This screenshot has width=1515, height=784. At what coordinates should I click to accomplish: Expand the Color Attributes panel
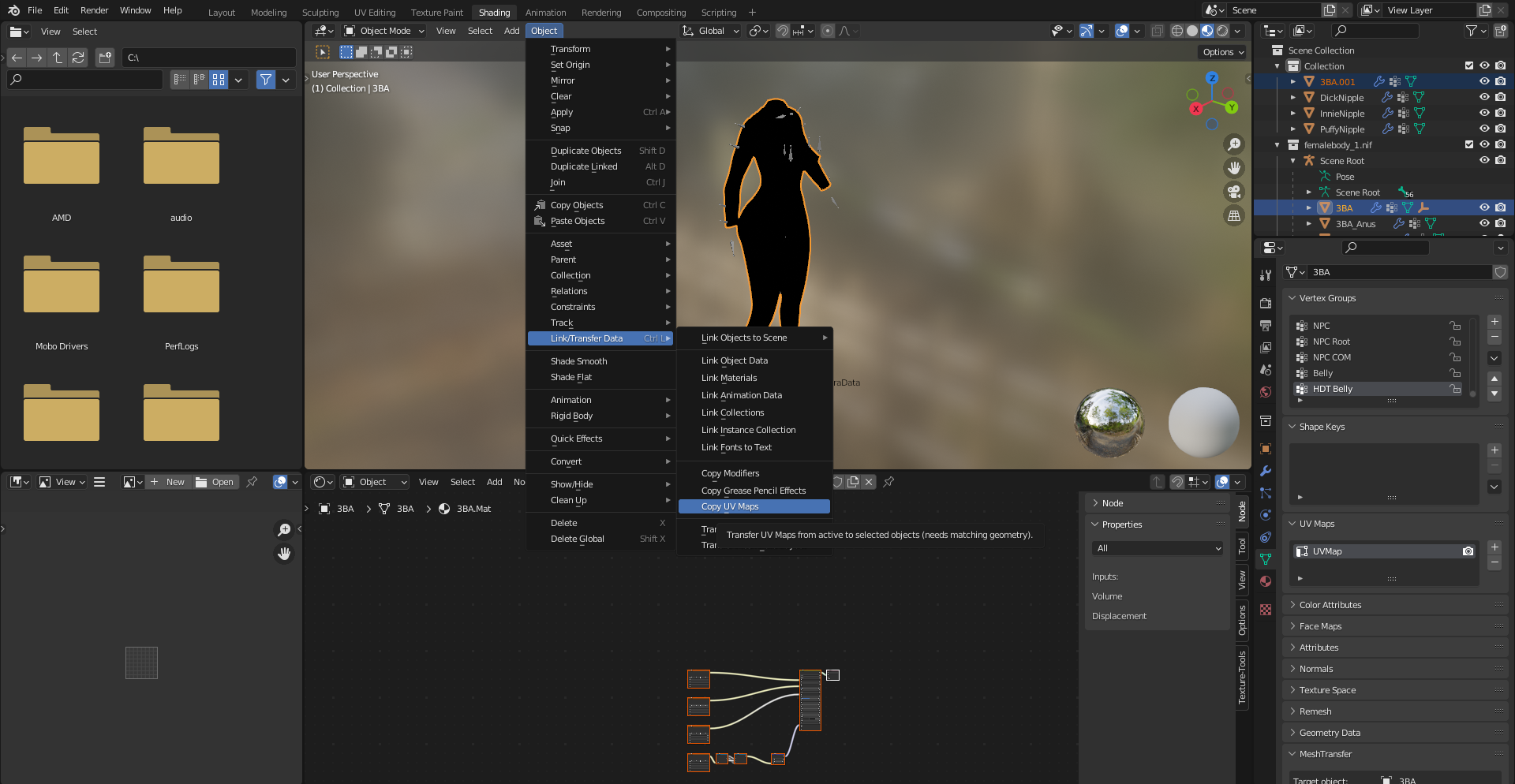point(1330,605)
